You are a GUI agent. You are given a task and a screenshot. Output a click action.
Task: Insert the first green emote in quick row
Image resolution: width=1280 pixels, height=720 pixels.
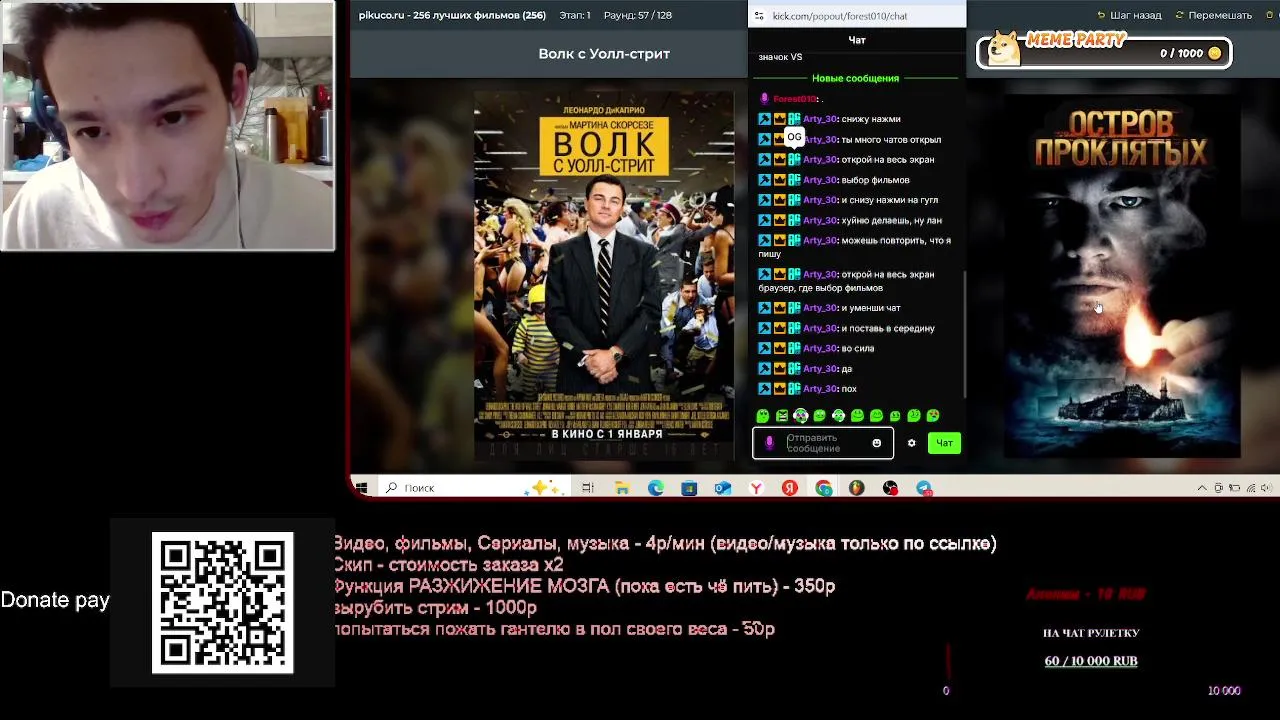coord(763,416)
